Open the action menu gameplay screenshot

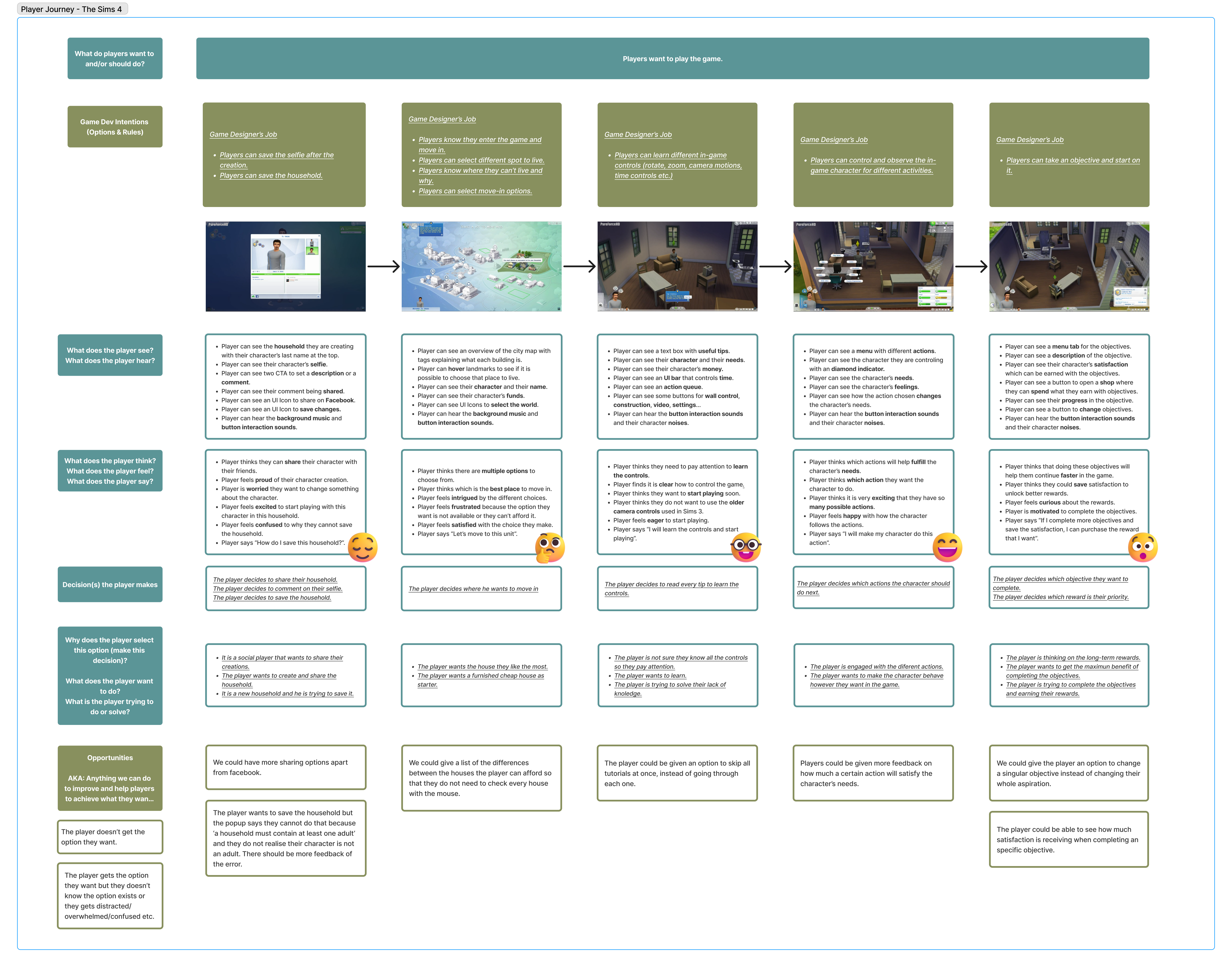click(873, 266)
